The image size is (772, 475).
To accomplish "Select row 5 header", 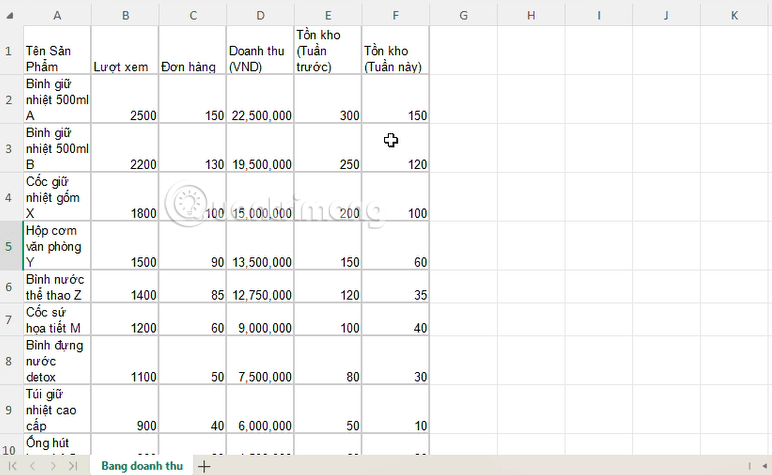I will click(9, 246).
